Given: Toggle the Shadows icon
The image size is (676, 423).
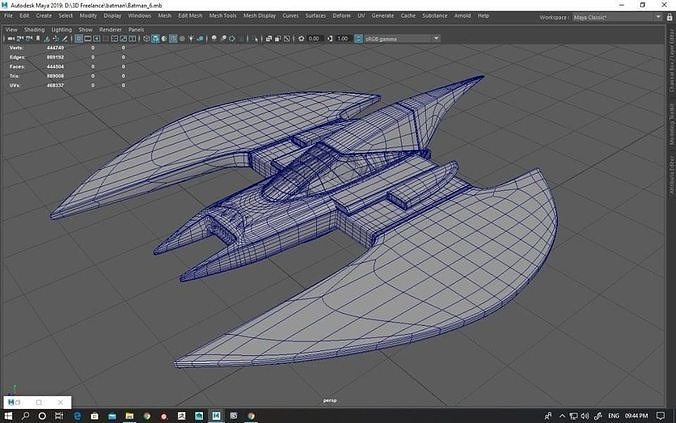Looking at the screenshot, I should coord(200,38).
